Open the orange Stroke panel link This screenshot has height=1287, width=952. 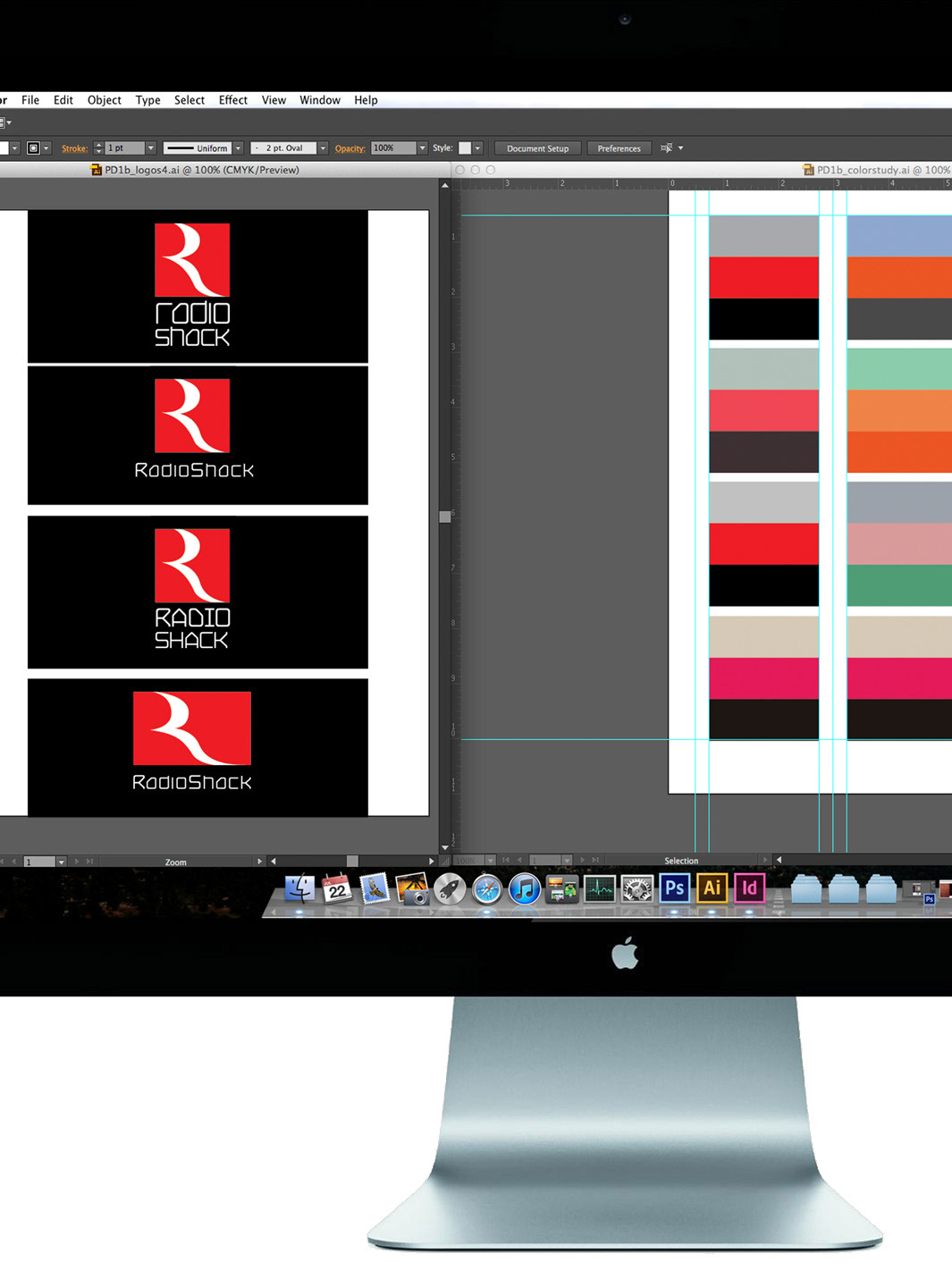[x=74, y=148]
